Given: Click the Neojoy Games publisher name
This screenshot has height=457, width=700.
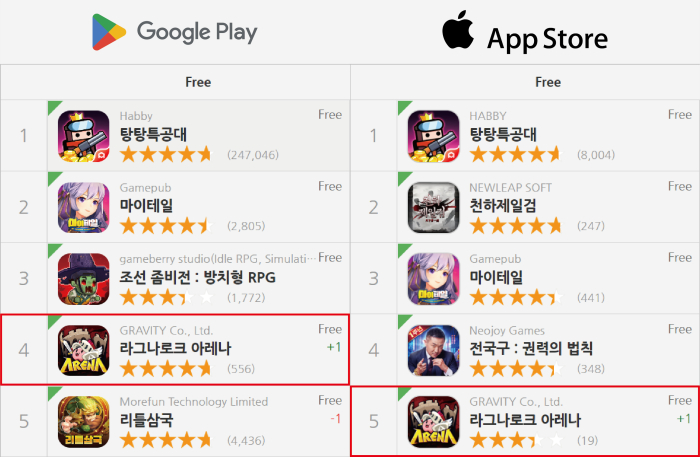Looking at the screenshot, I should [x=507, y=331].
